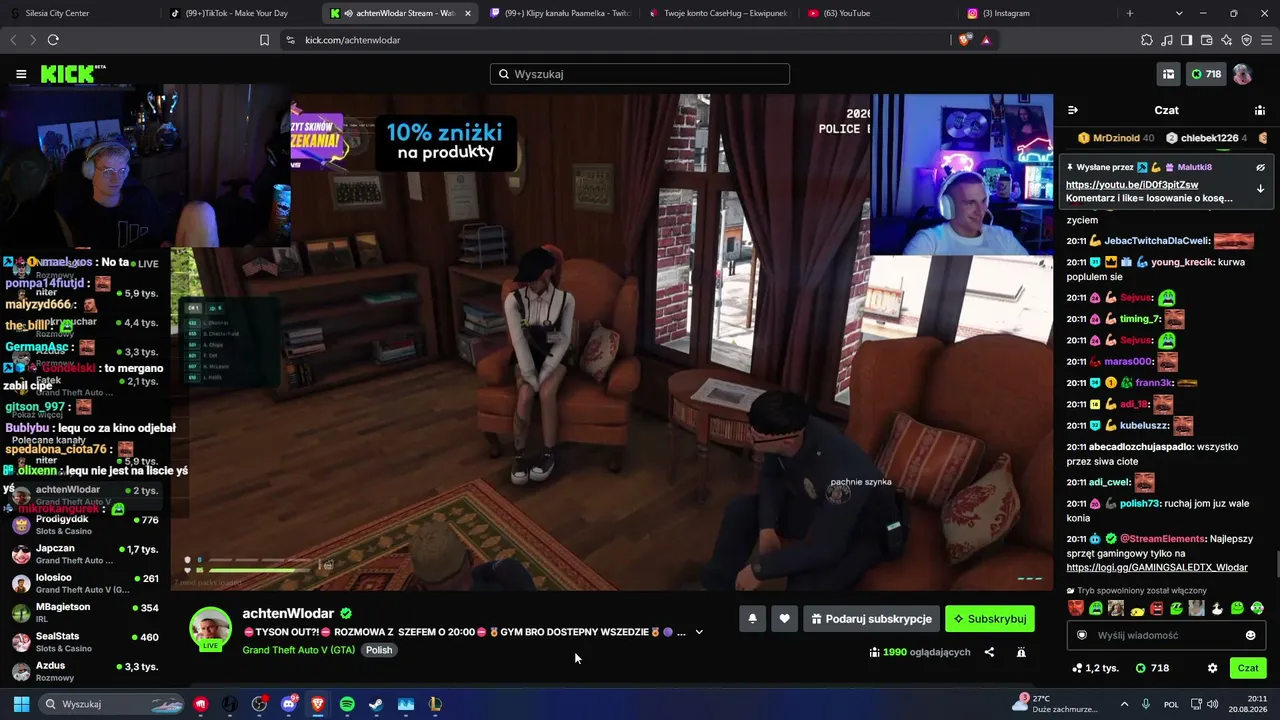Expand the pinned message with the arrow
1280x720 pixels.
click(1260, 188)
